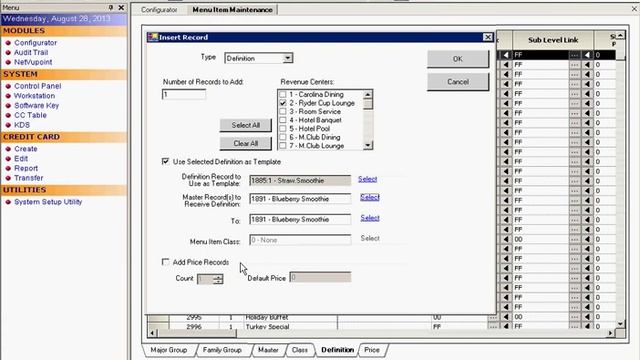Open the Type dropdown showing Definition
Viewport: 640px width, 360px height.
pyautogui.click(x=288, y=58)
